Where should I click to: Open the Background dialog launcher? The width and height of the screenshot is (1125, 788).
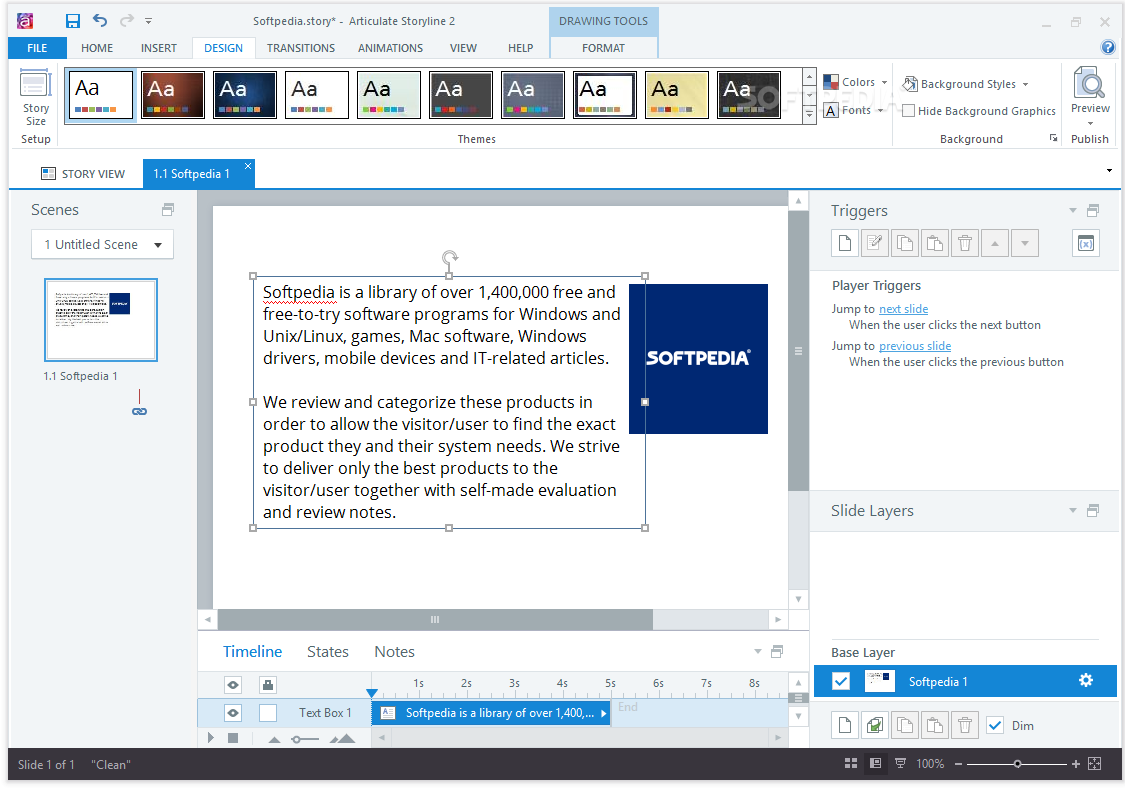pyautogui.click(x=1053, y=138)
